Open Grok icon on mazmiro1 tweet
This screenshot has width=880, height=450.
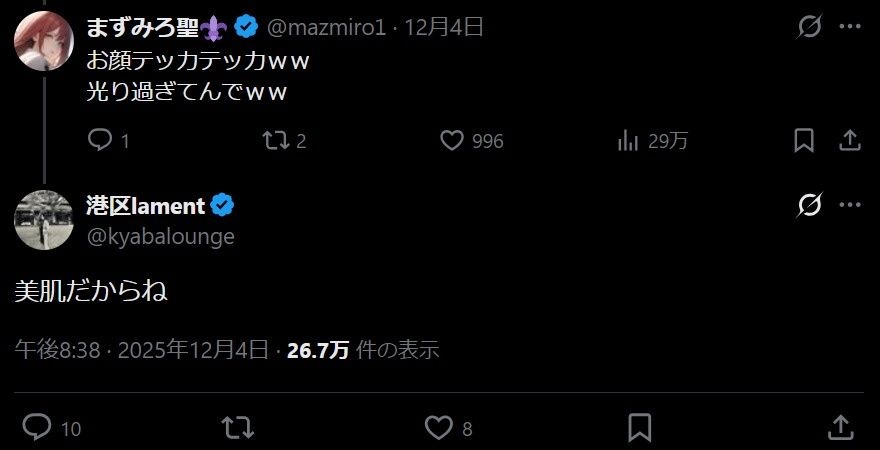click(x=810, y=26)
